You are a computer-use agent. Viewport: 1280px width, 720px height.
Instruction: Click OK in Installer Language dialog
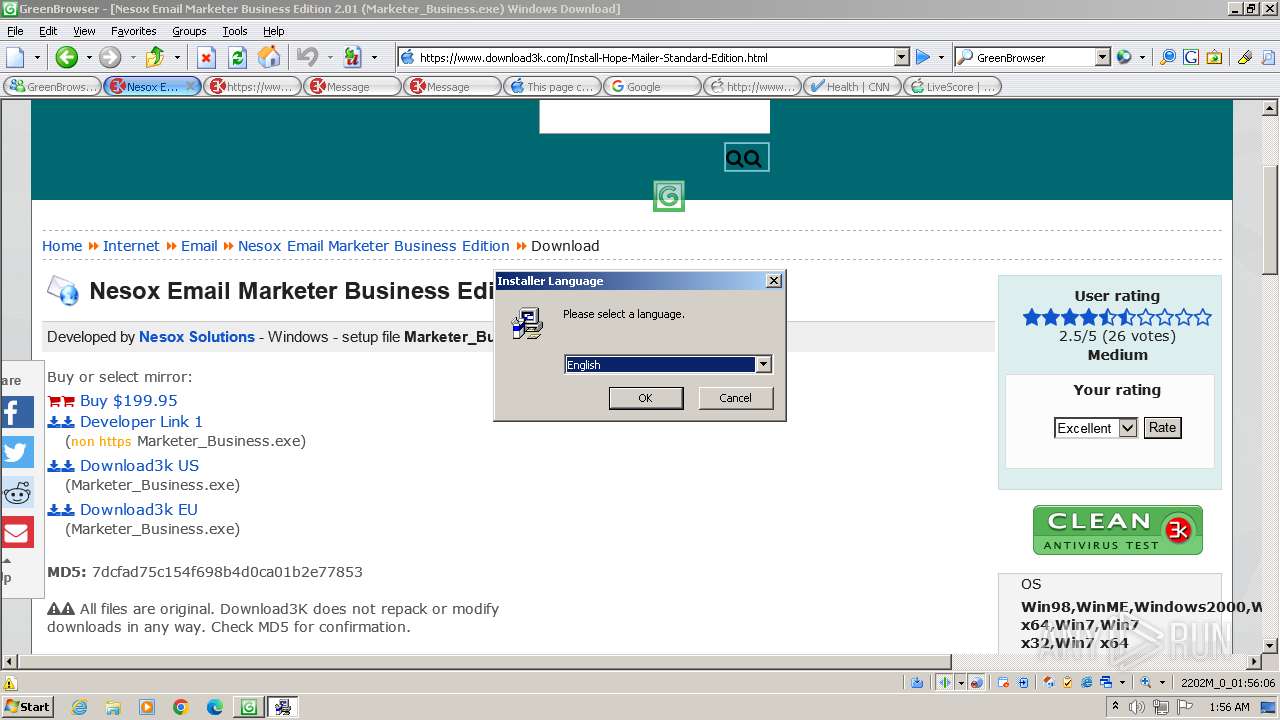coord(646,398)
